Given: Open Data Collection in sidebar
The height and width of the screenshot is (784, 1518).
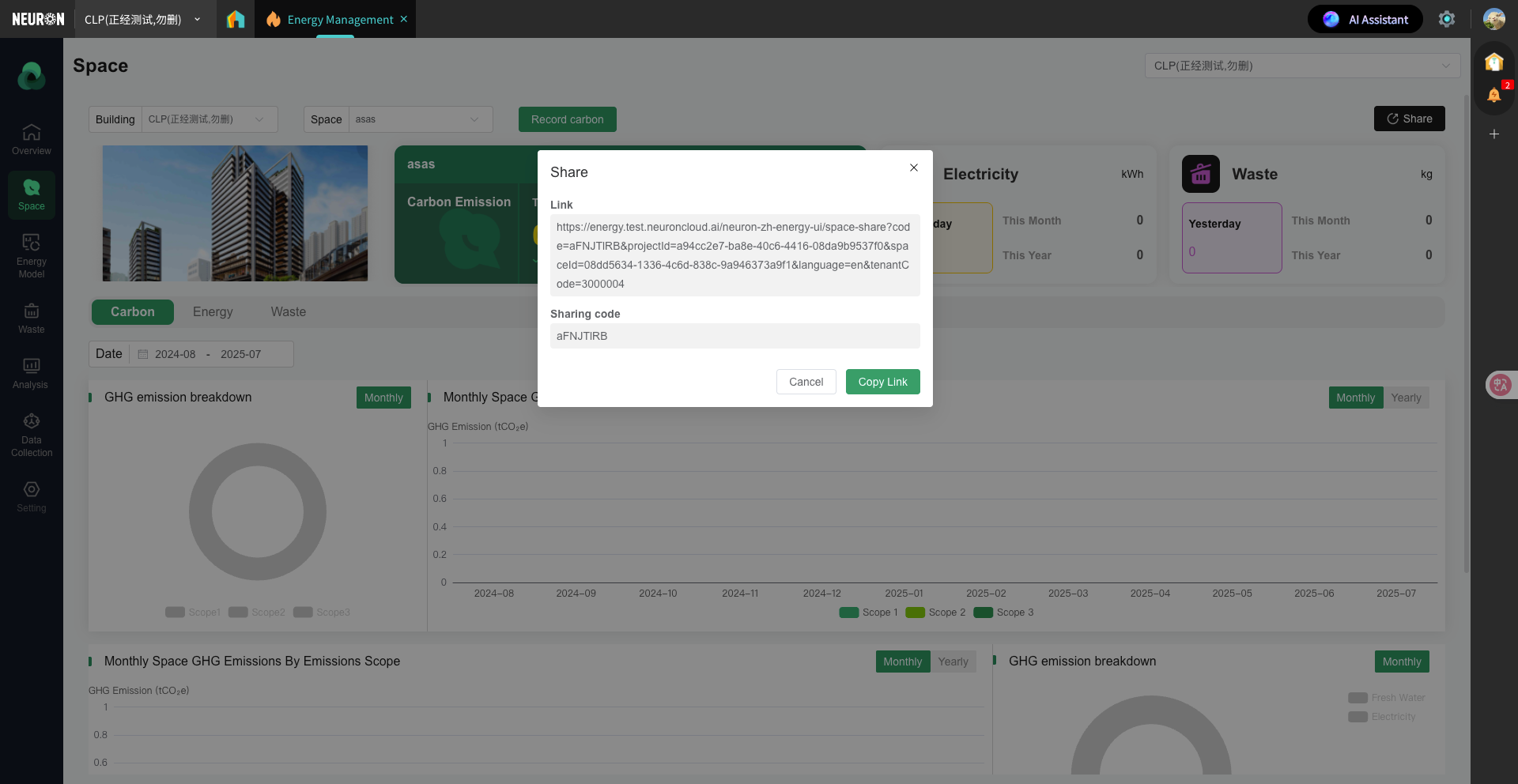Looking at the screenshot, I should coord(32,435).
